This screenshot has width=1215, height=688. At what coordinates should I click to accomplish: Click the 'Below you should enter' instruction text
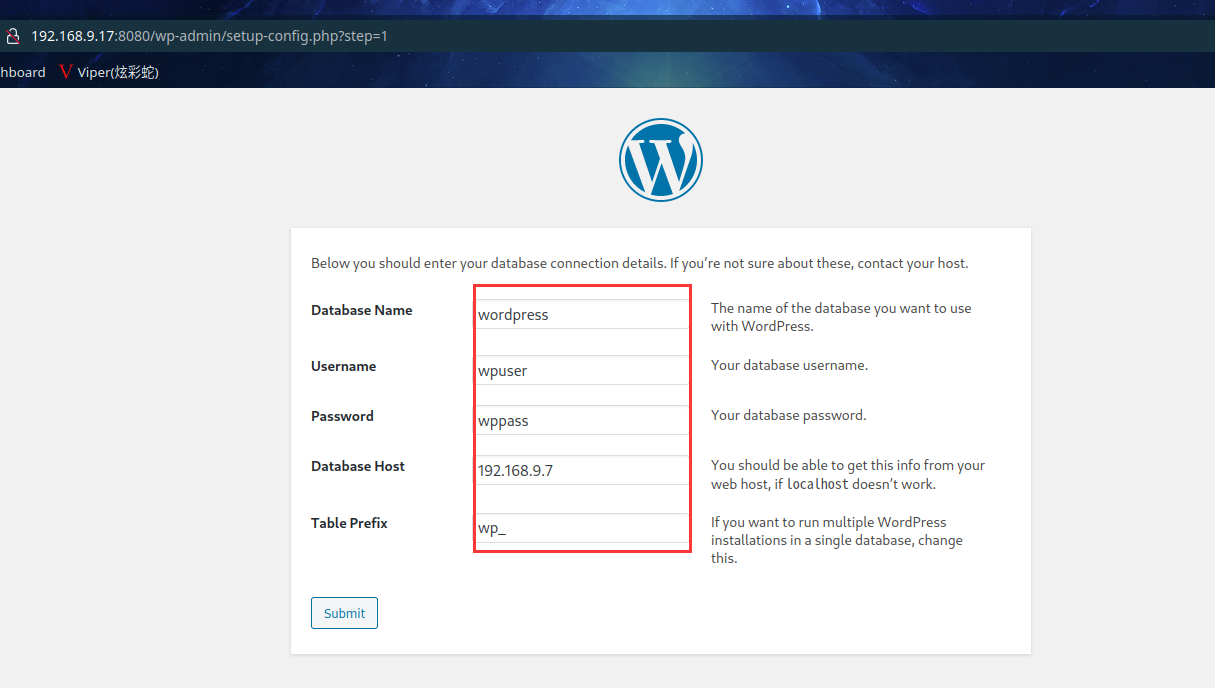(640, 264)
